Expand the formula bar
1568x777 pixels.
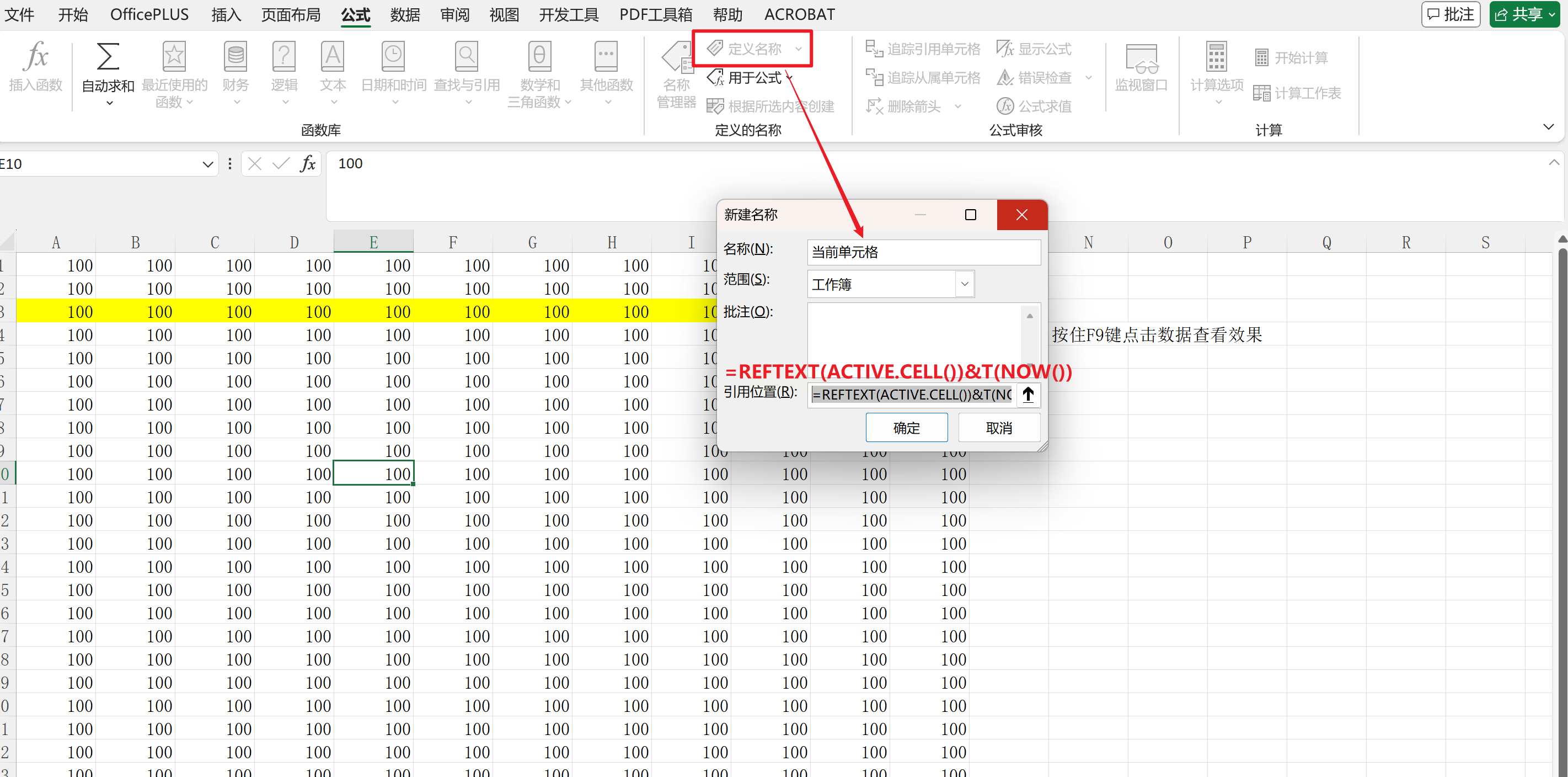[x=1554, y=163]
